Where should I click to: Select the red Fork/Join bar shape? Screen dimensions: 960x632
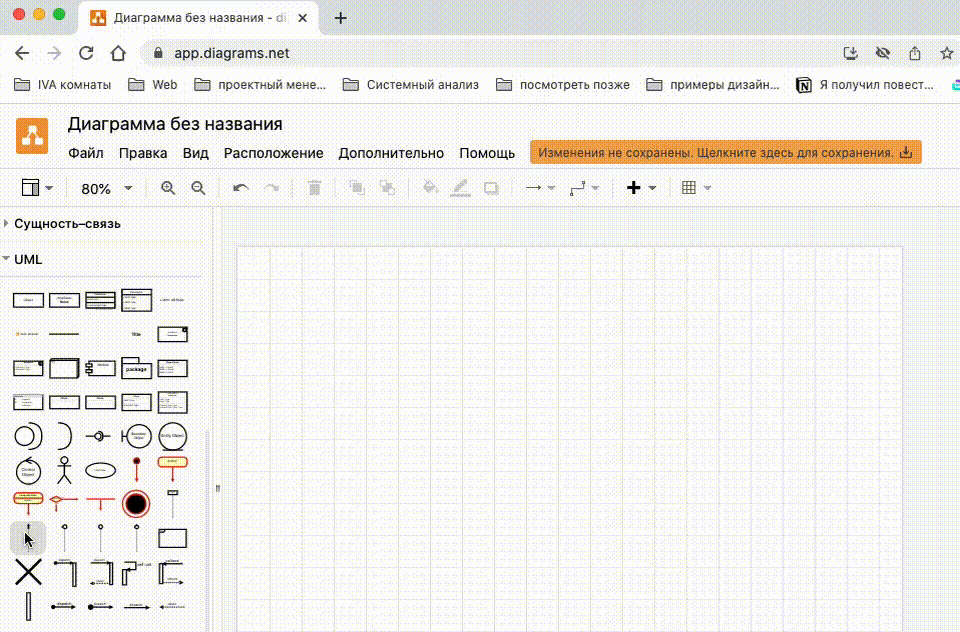(x=100, y=503)
